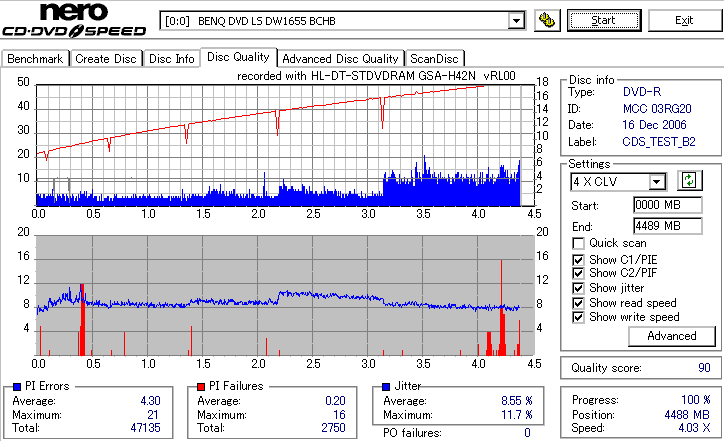Click the blue PI Errors legend square

pyautogui.click(x=17, y=387)
